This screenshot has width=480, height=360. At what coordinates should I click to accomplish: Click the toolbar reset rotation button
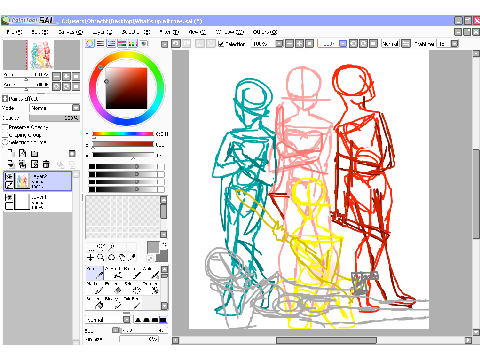pyautogui.click(x=373, y=44)
